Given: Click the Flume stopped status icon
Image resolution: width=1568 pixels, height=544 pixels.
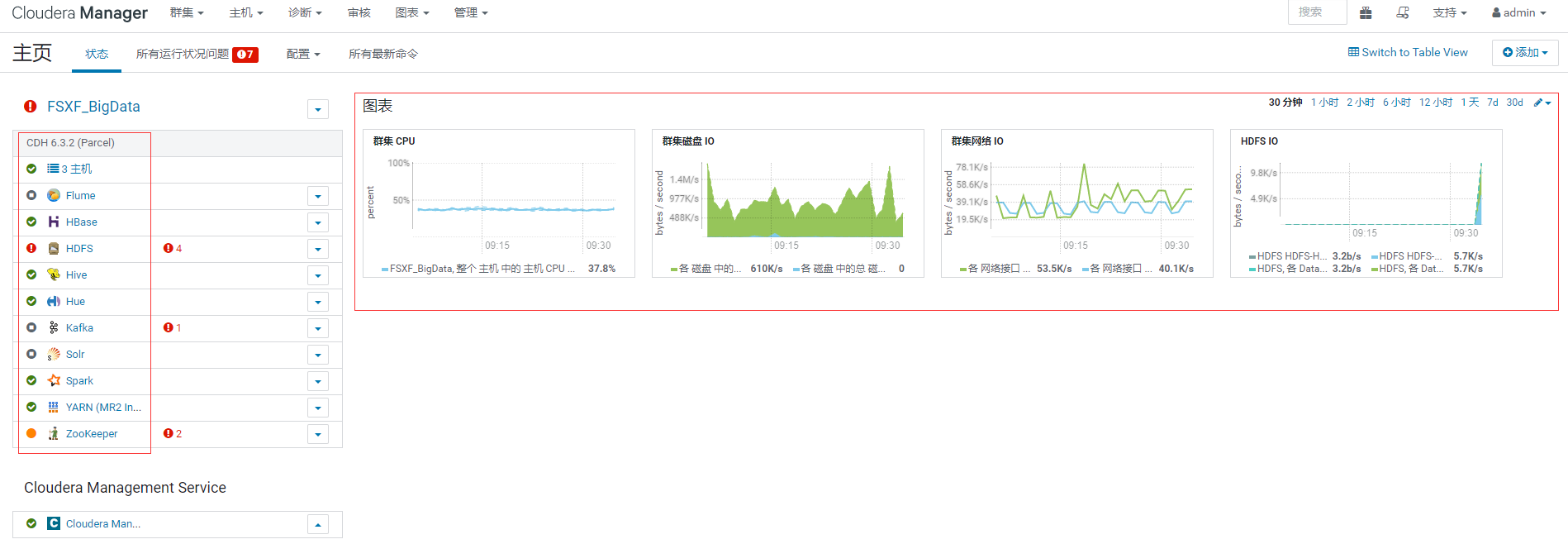Looking at the screenshot, I should [31, 195].
